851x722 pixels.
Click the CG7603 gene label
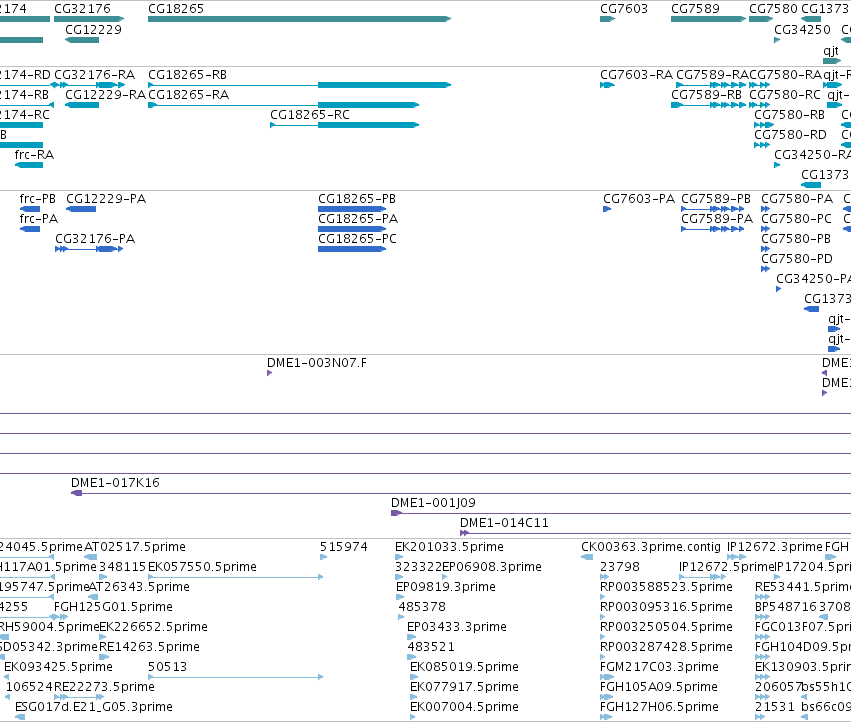[x=624, y=9]
